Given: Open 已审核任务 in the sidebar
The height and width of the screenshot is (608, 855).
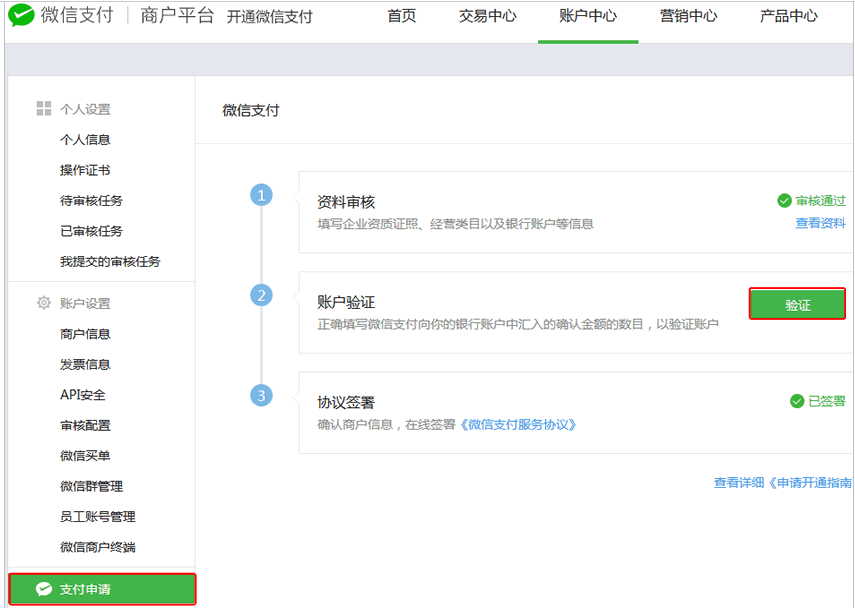Looking at the screenshot, I should pos(91,231).
